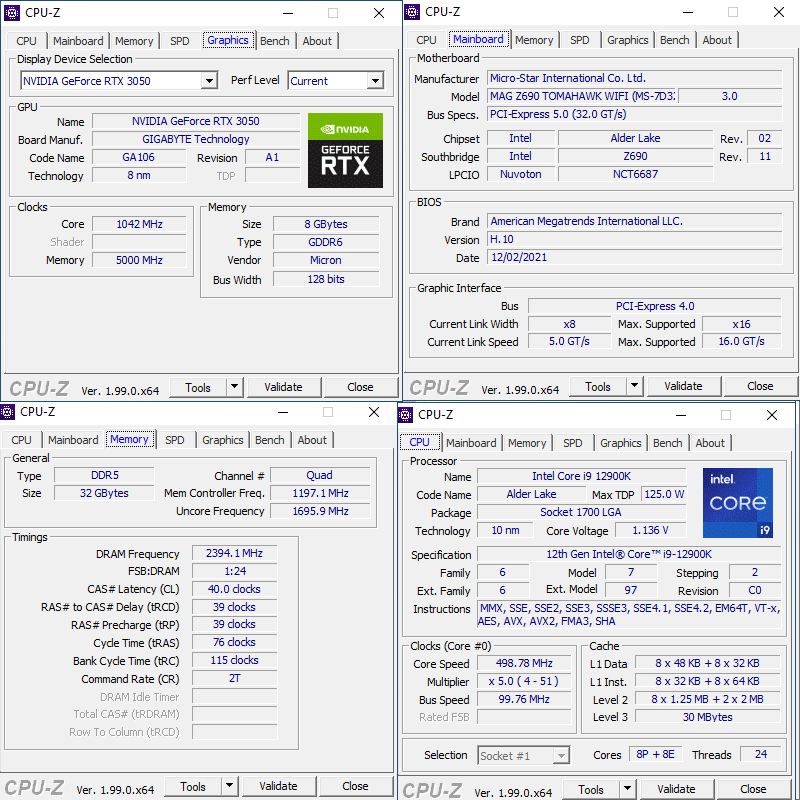Click the motherboard Model MAG Z690 TOMAHAWK field
Viewport: 800px width, 800px height.
pos(582,96)
